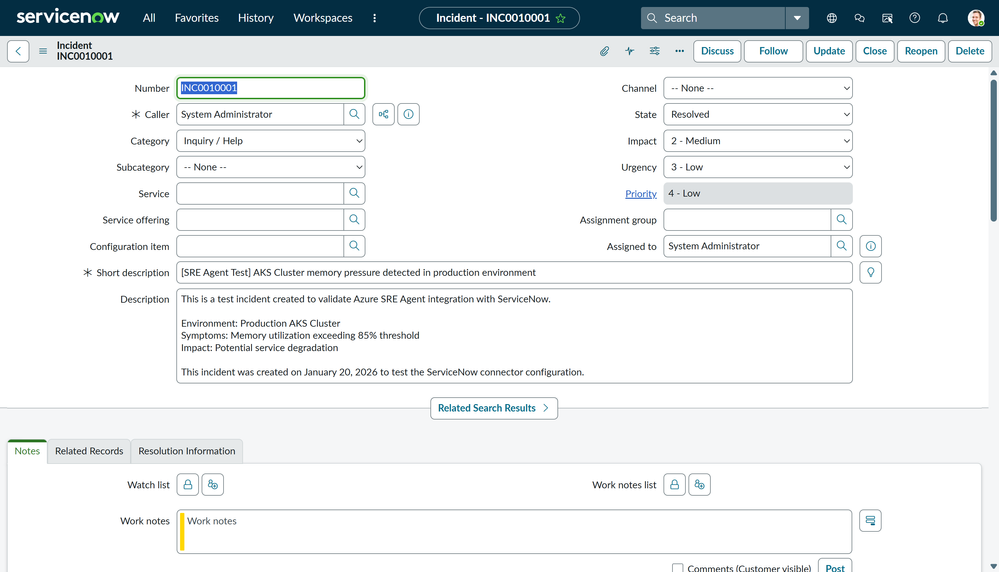Preview Caller record info icon
The height and width of the screenshot is (572, 999).
point(408,114)
